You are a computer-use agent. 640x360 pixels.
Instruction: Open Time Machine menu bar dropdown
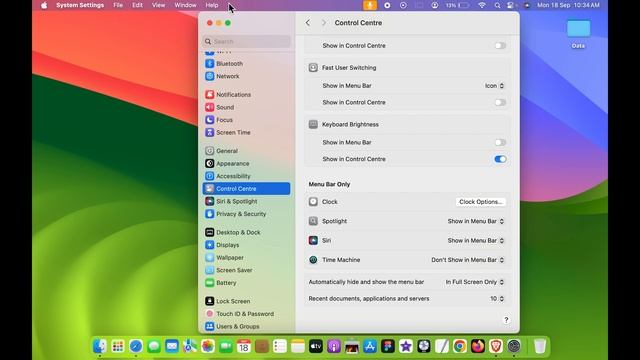(468, 260)
